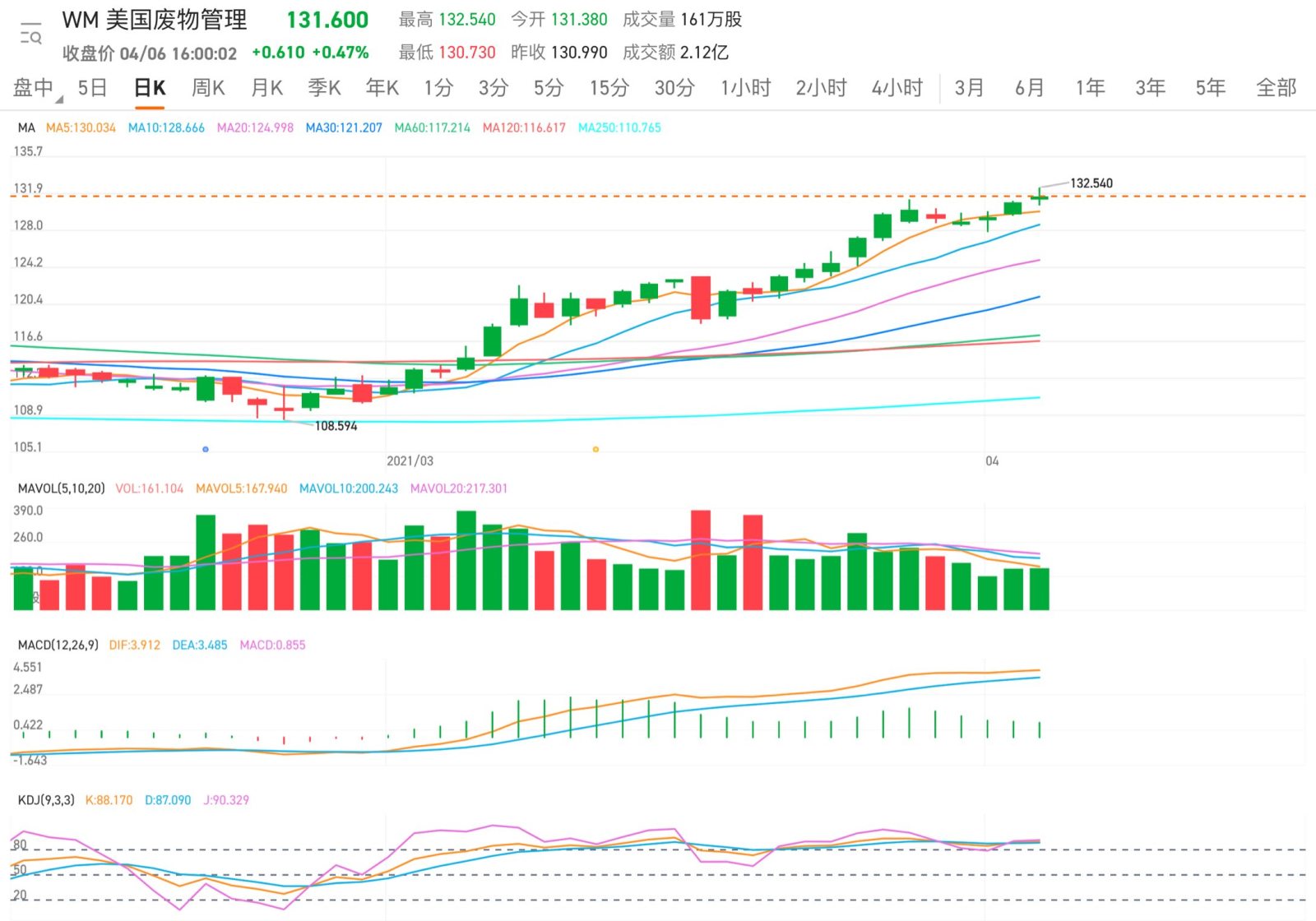Viewport: 1316px width, 921px height.
Task: Show 全部 full history range
Action: pos(1276,88)
